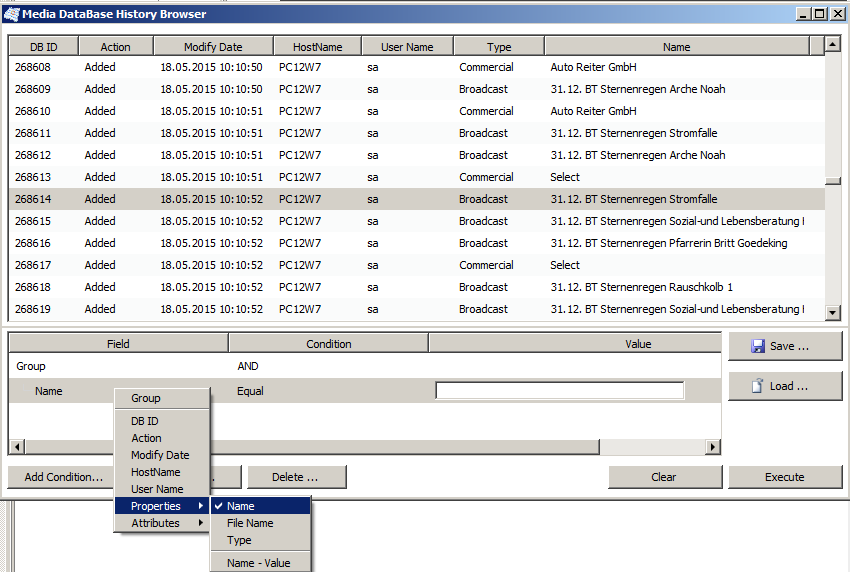Select row with DB ID 268610

417,111
